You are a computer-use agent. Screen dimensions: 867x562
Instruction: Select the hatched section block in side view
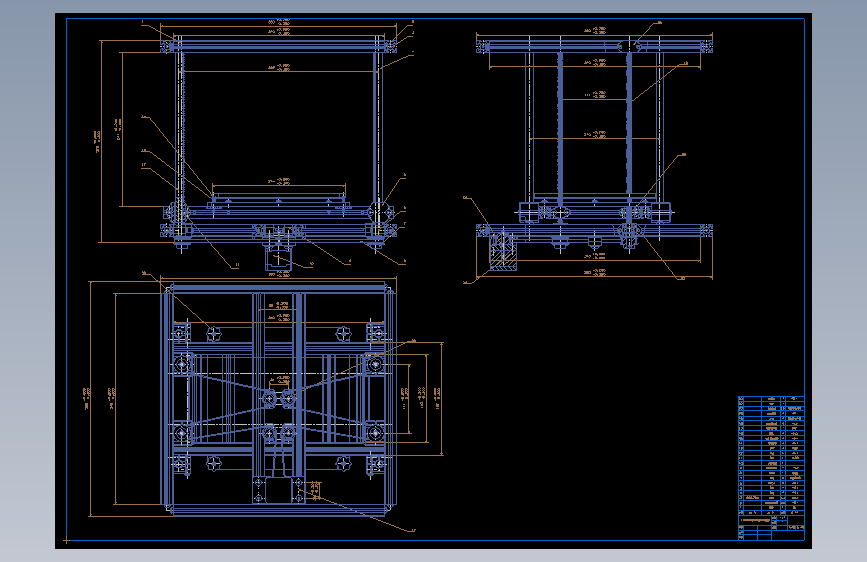point(504,252)
